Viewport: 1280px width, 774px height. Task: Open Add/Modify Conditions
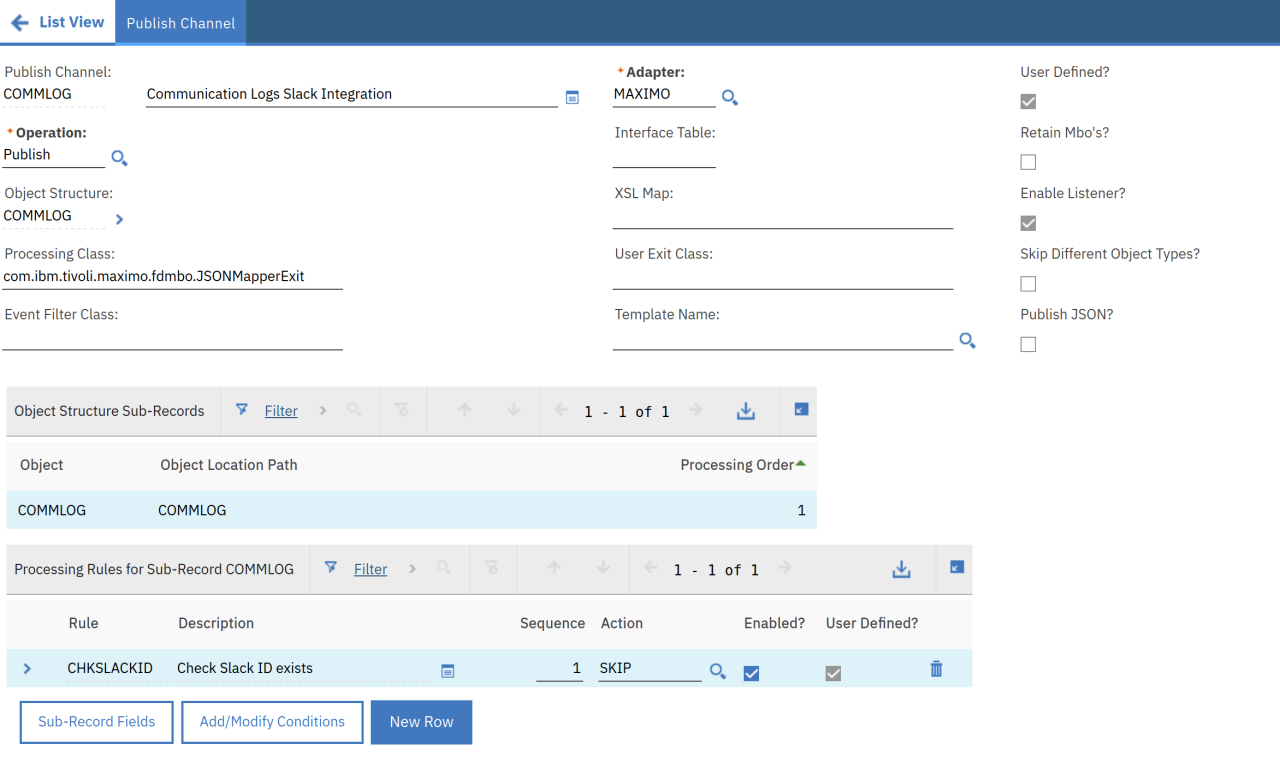pyautogui.click(x=272, y=722)
